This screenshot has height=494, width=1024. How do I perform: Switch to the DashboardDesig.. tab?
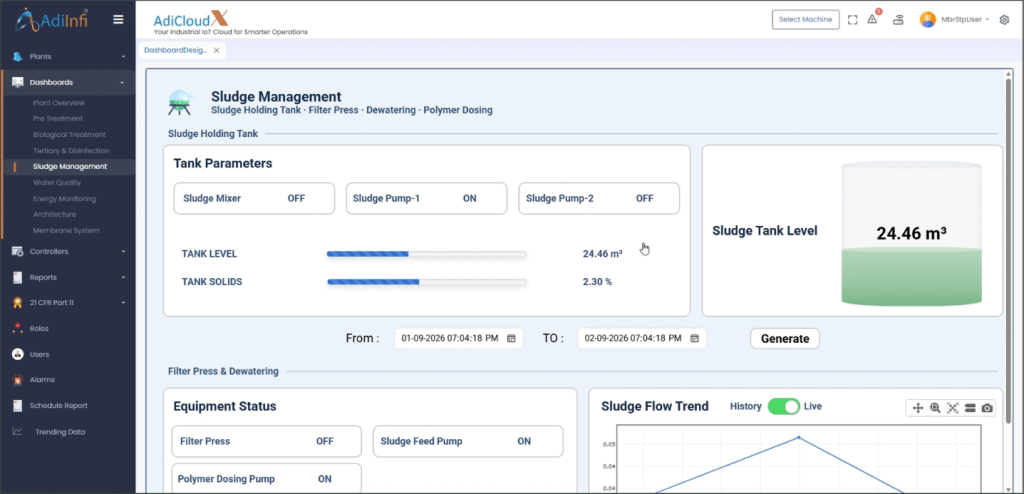click(176, 50)
